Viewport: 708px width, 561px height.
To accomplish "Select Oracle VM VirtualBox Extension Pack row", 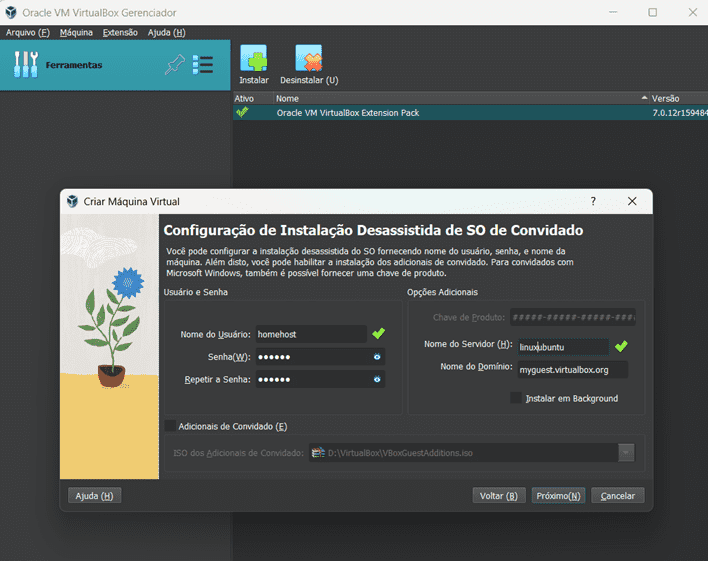I will (347, 113).
